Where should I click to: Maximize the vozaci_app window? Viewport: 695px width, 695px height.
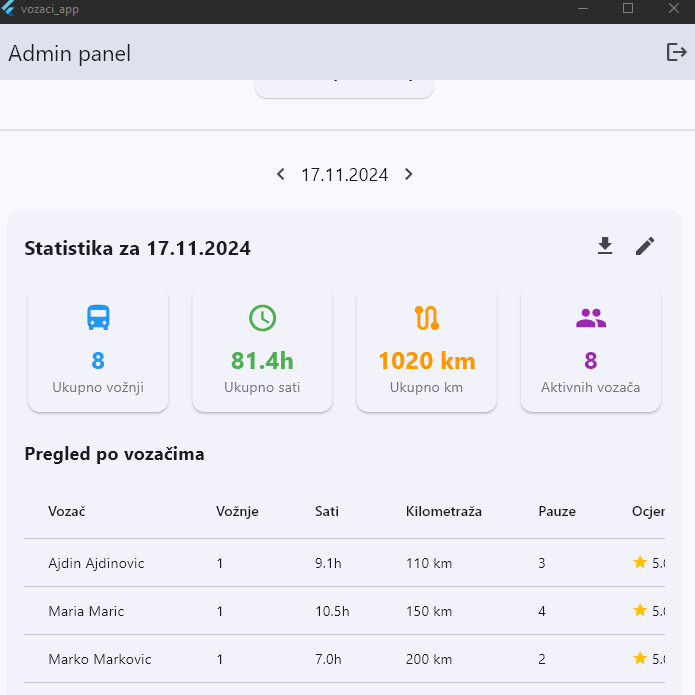628,8
